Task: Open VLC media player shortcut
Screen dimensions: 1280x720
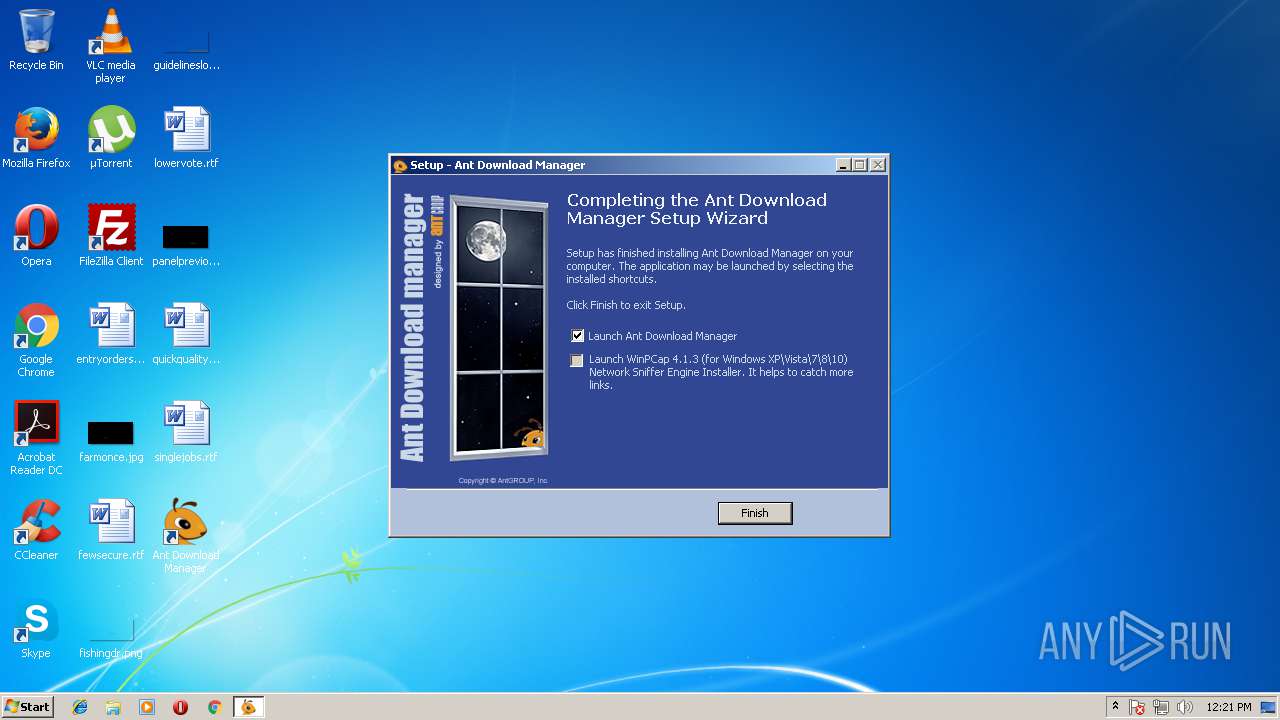Action: click(x=110, y=46)
